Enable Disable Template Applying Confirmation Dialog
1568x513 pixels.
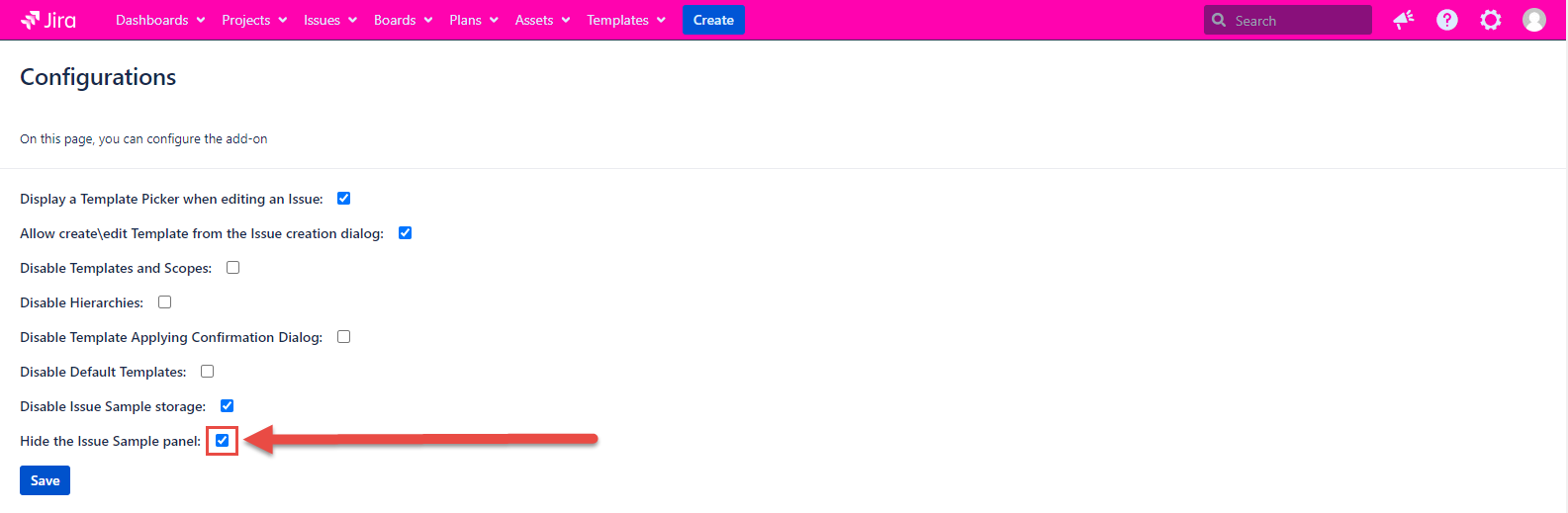pyautogui.click(x=343, y=337)
